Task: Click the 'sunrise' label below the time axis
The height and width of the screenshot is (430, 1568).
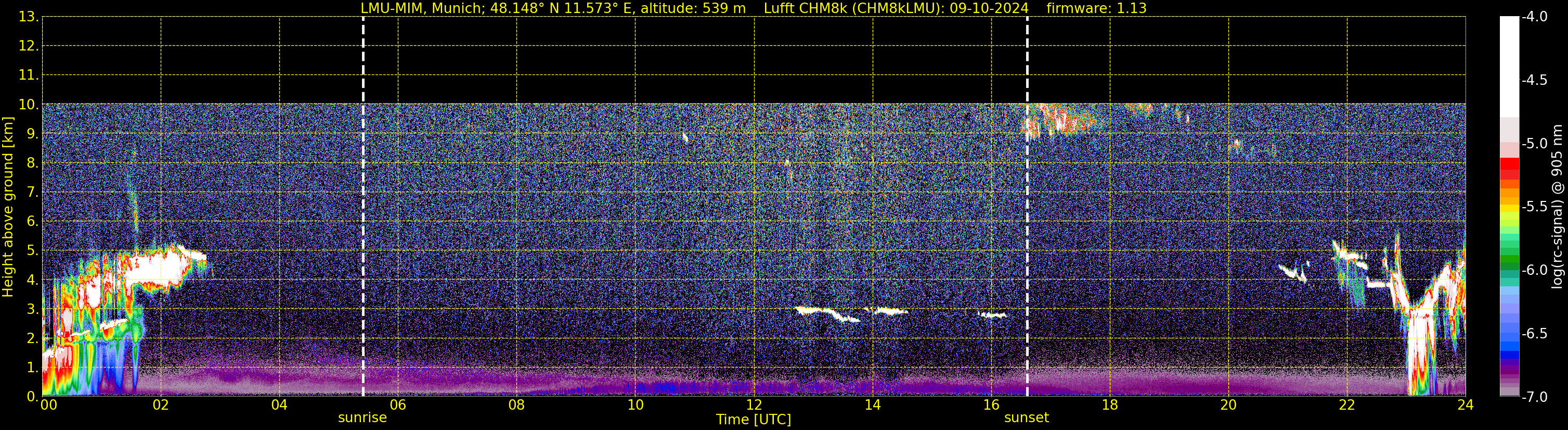Action: (362, 418)
